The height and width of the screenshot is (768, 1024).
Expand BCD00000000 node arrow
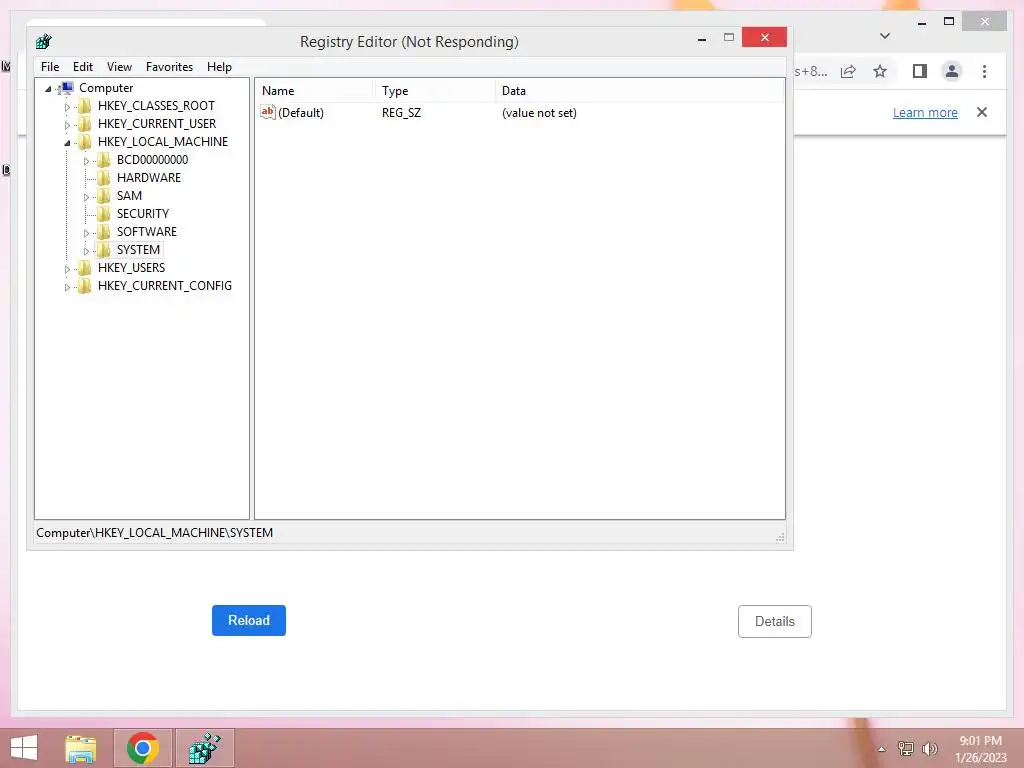tap(86, 161)
